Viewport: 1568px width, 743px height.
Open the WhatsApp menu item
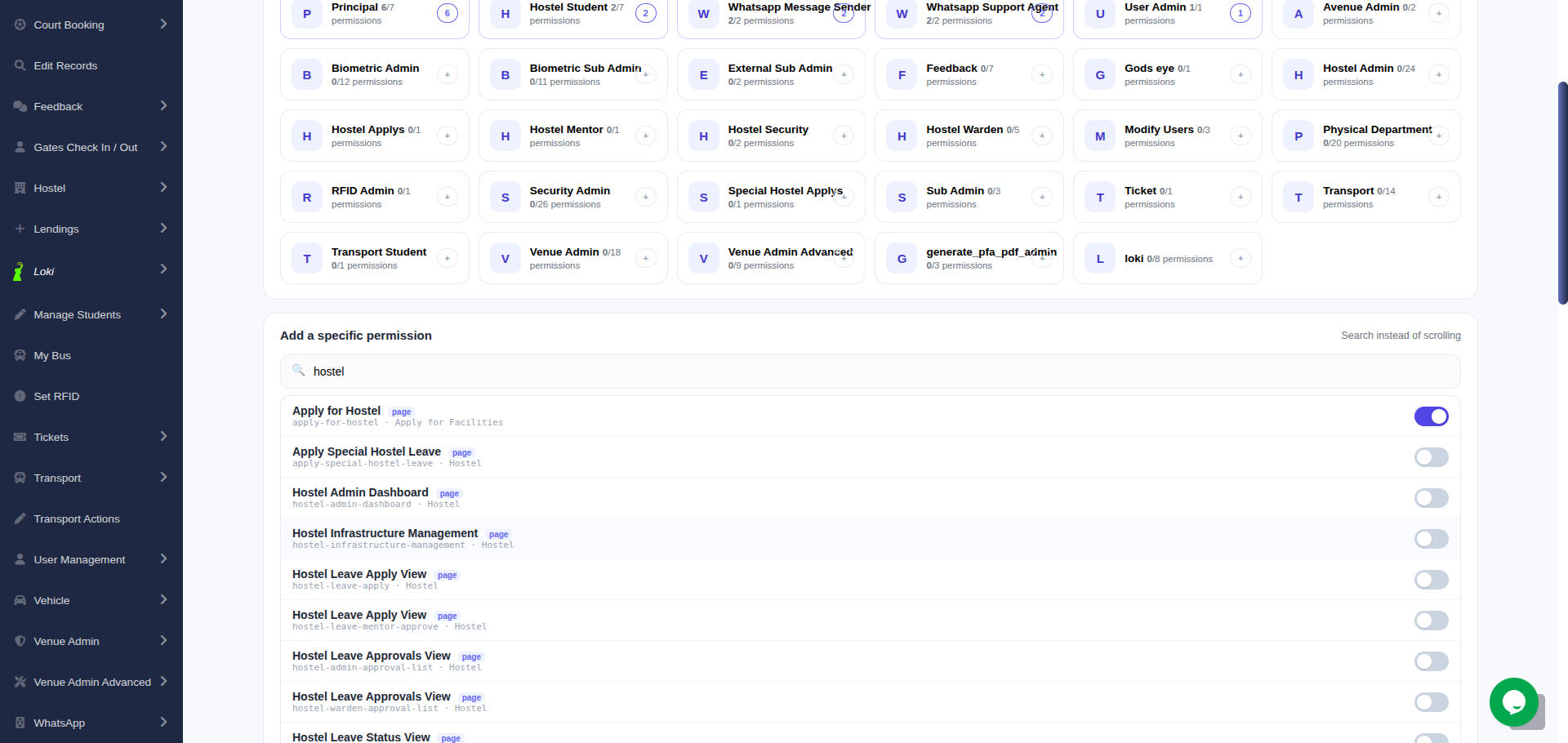91,723
